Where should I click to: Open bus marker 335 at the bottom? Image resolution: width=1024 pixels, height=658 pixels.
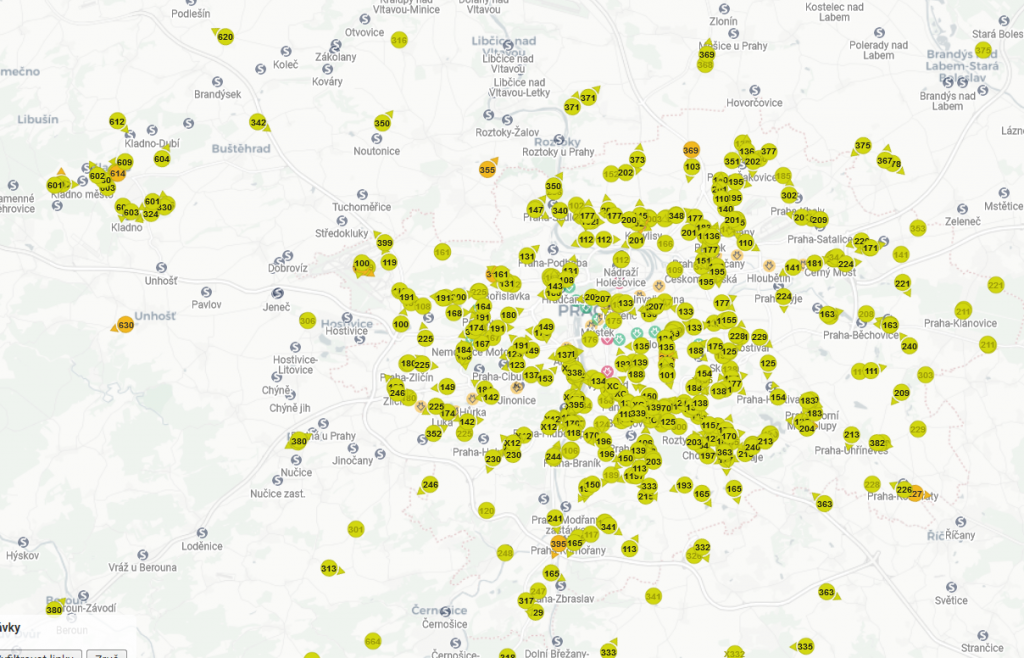pos(805,646)
